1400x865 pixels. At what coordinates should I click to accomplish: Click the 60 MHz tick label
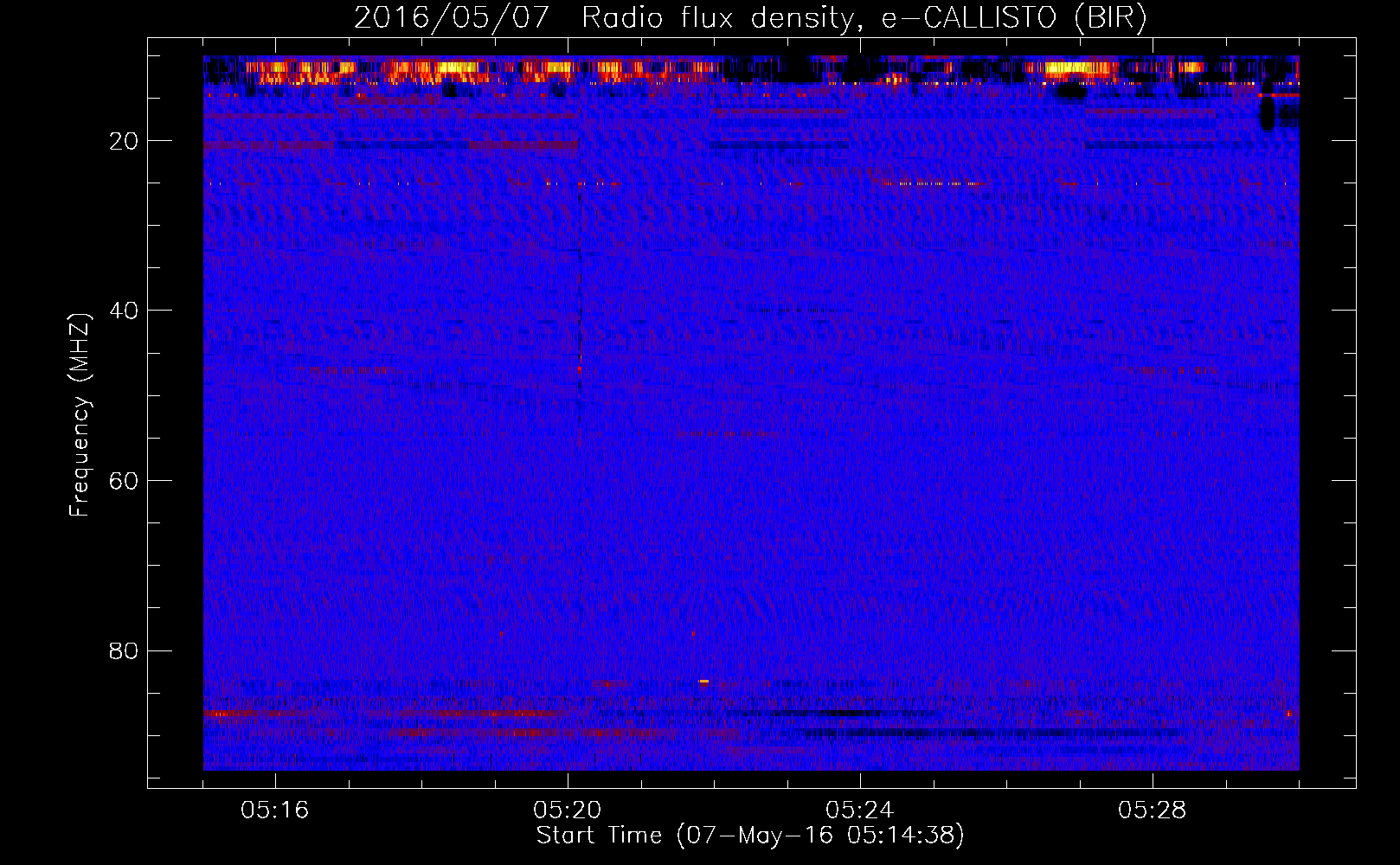[x=125, y=481]
